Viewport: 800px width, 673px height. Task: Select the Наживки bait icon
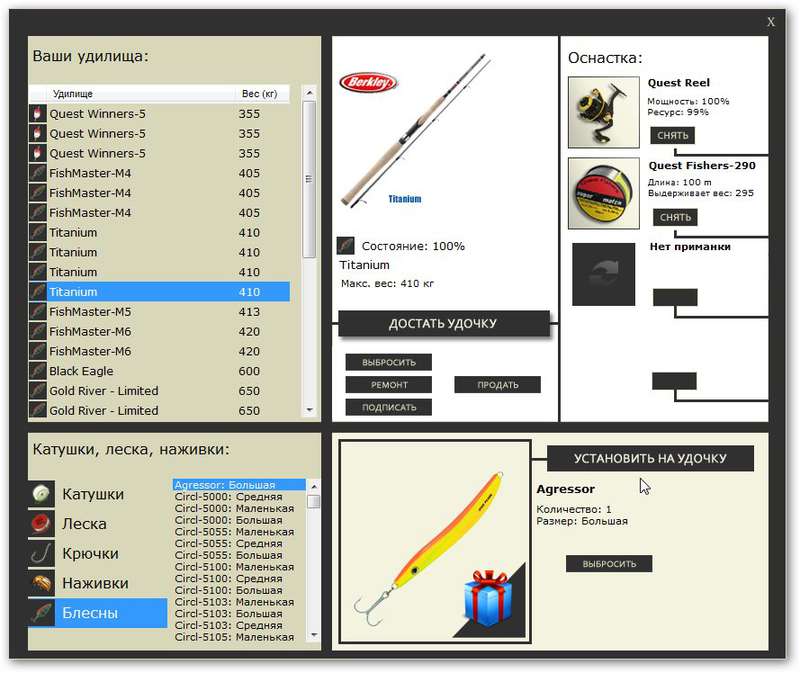point(41,583)
